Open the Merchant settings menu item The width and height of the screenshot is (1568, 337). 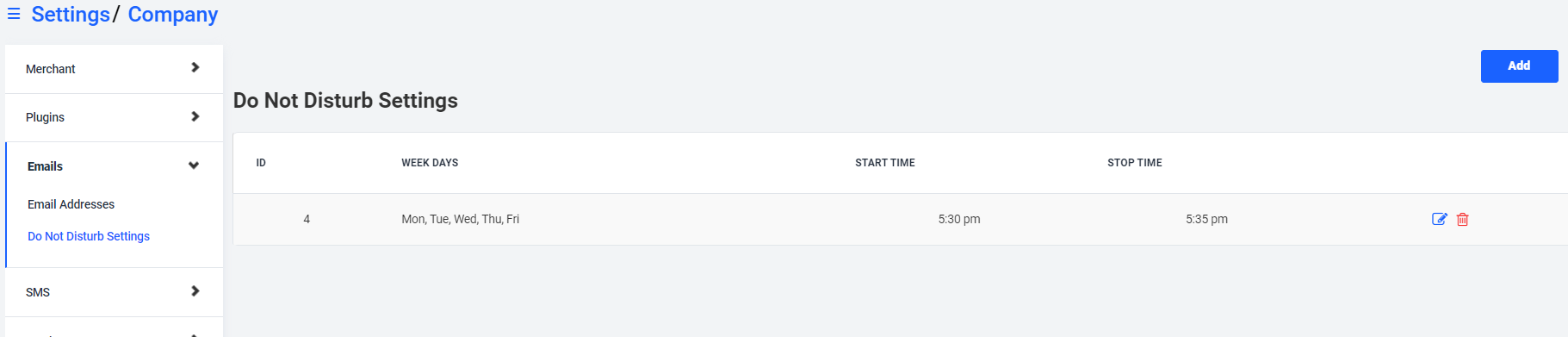point(114,69)
